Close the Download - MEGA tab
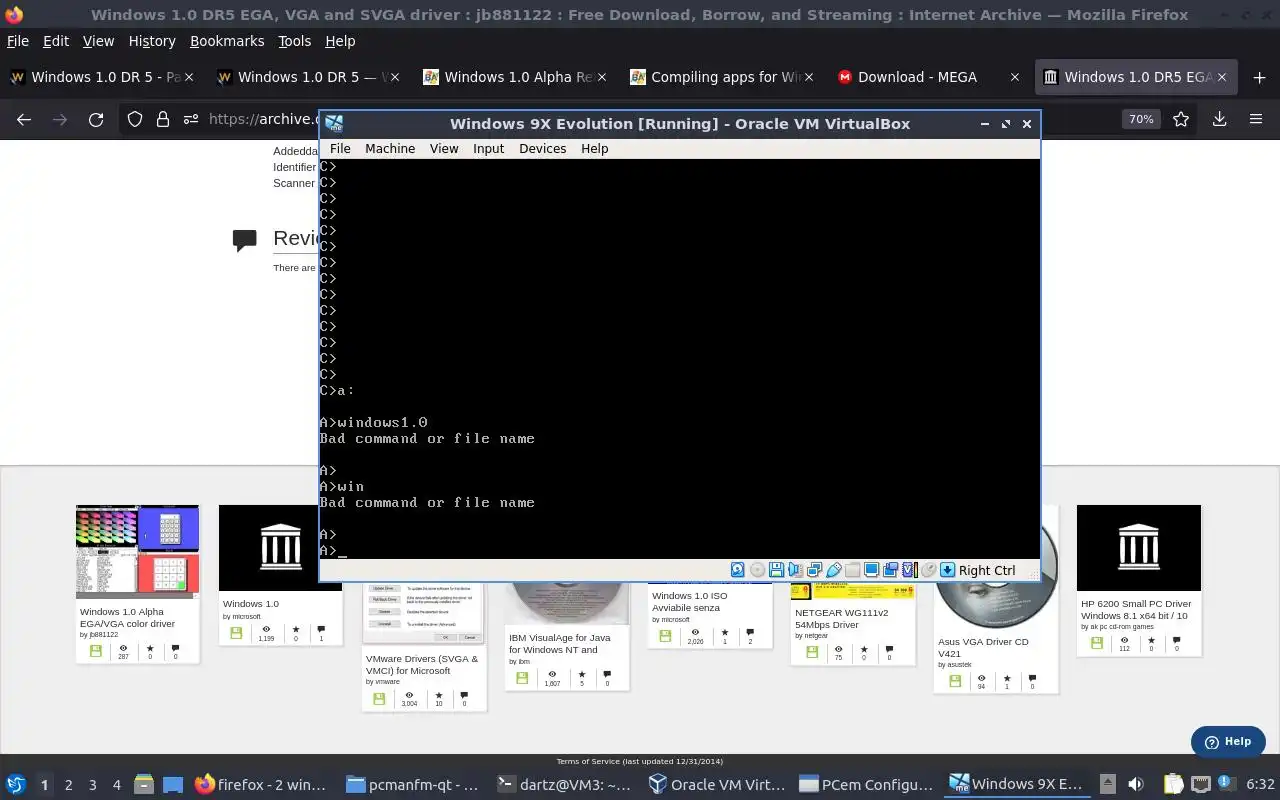 point(1015,77)
